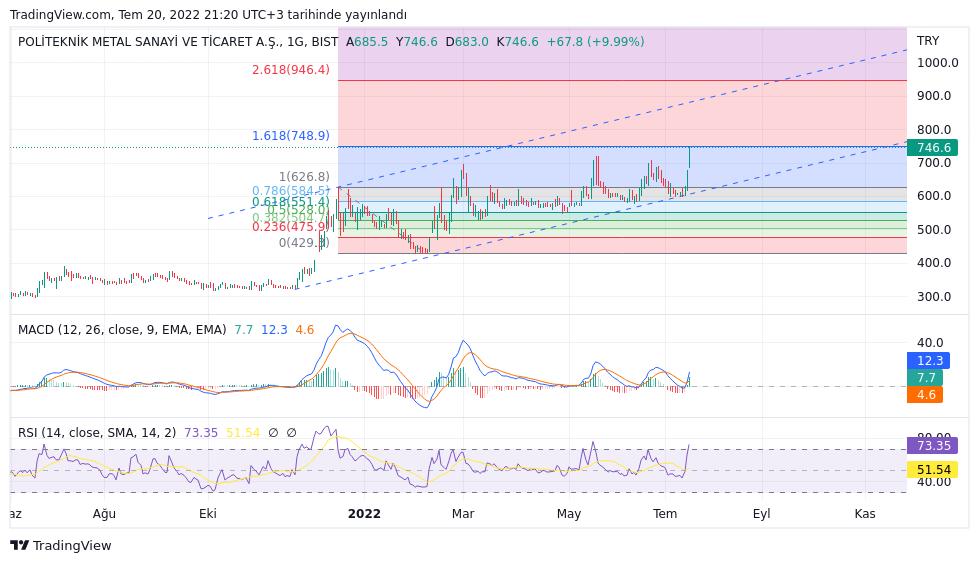Image resolution: width=979 pixels, height=563 pixels.
Task: Click the MACD indicator title label
Action: (122, 330)
